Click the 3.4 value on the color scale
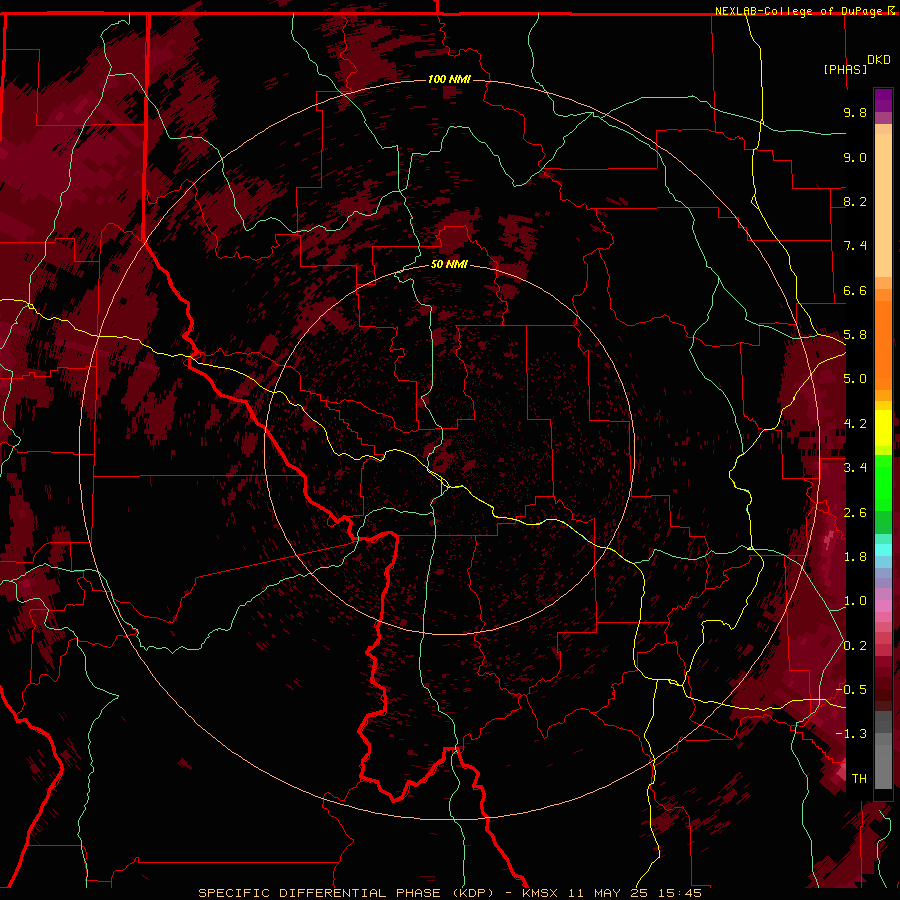 (x=855, y=468)
